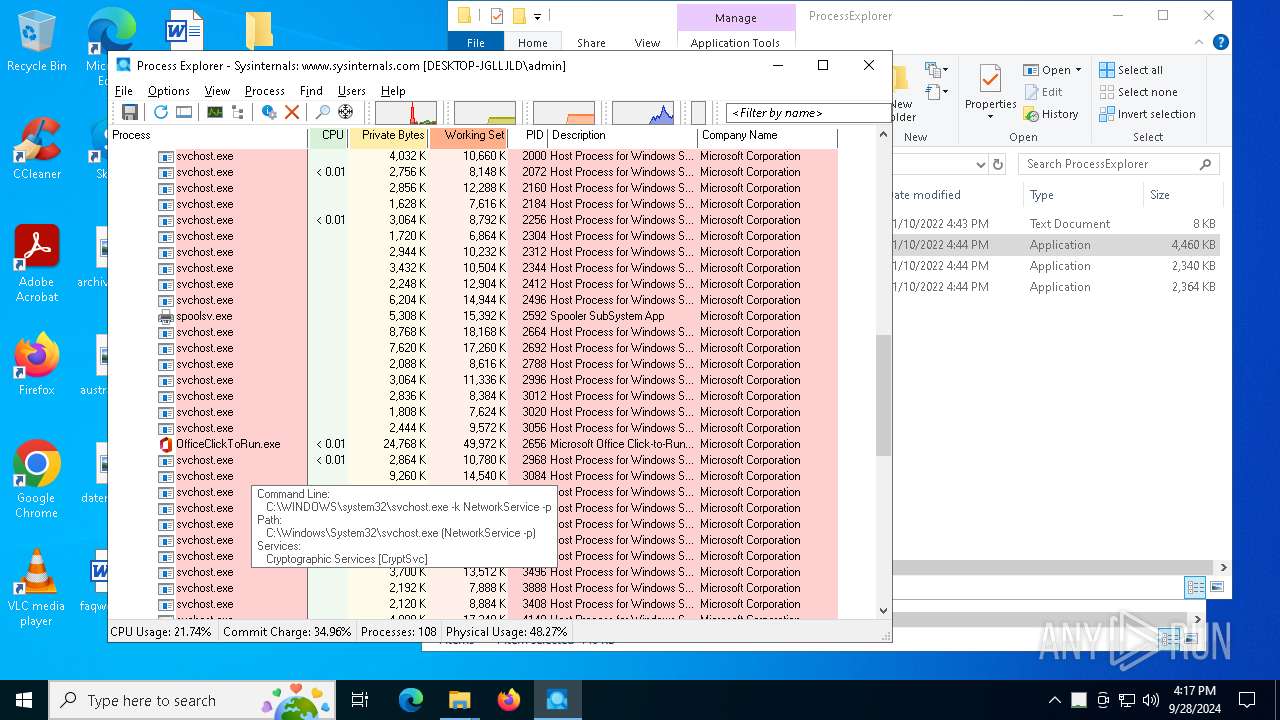Open the File tab in File Explorer
Image resolution: width=1280 pixels, height=720 pixels.
tap(476, 43)
